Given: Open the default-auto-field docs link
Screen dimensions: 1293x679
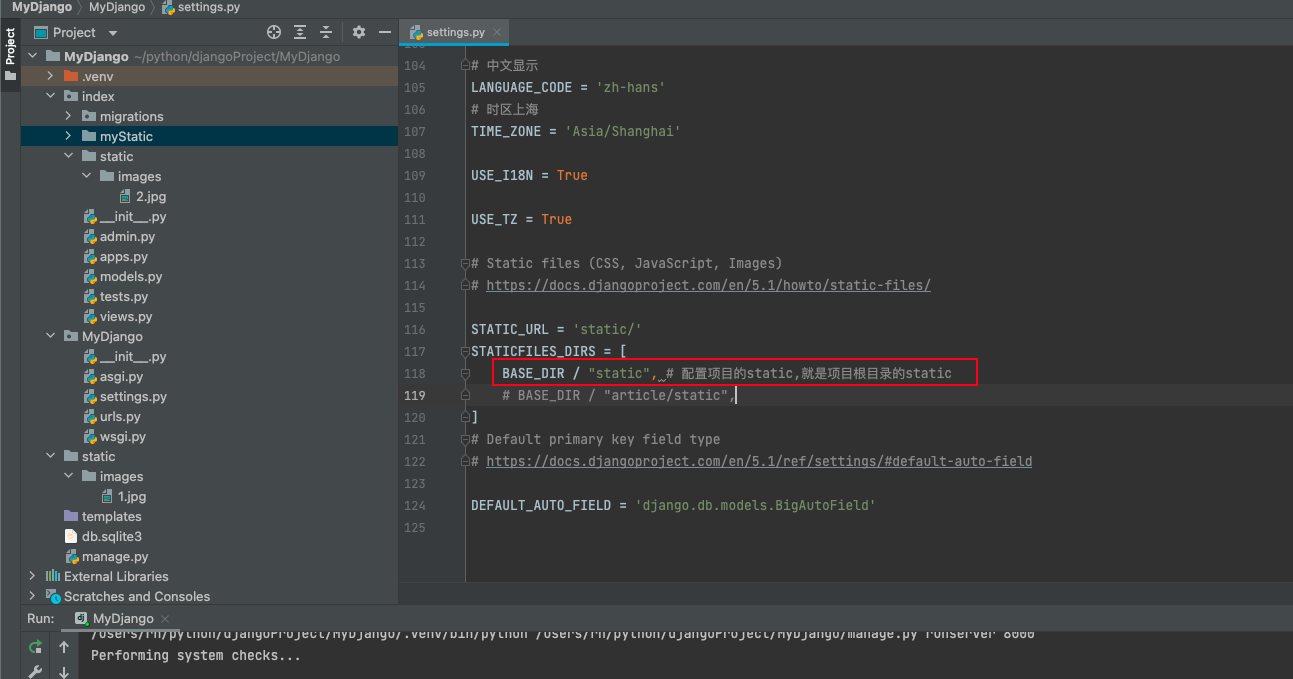Looking at the screenshot, I should click(759, 461).
